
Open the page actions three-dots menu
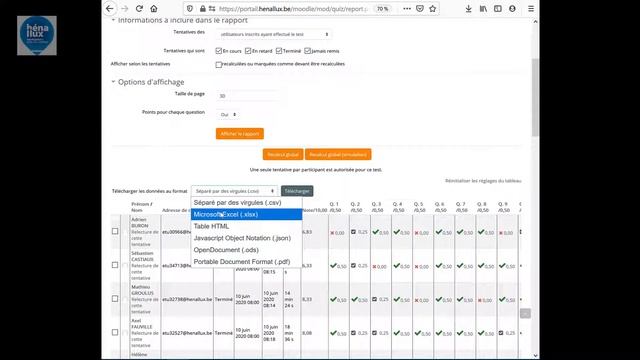(x=407, y=9)
